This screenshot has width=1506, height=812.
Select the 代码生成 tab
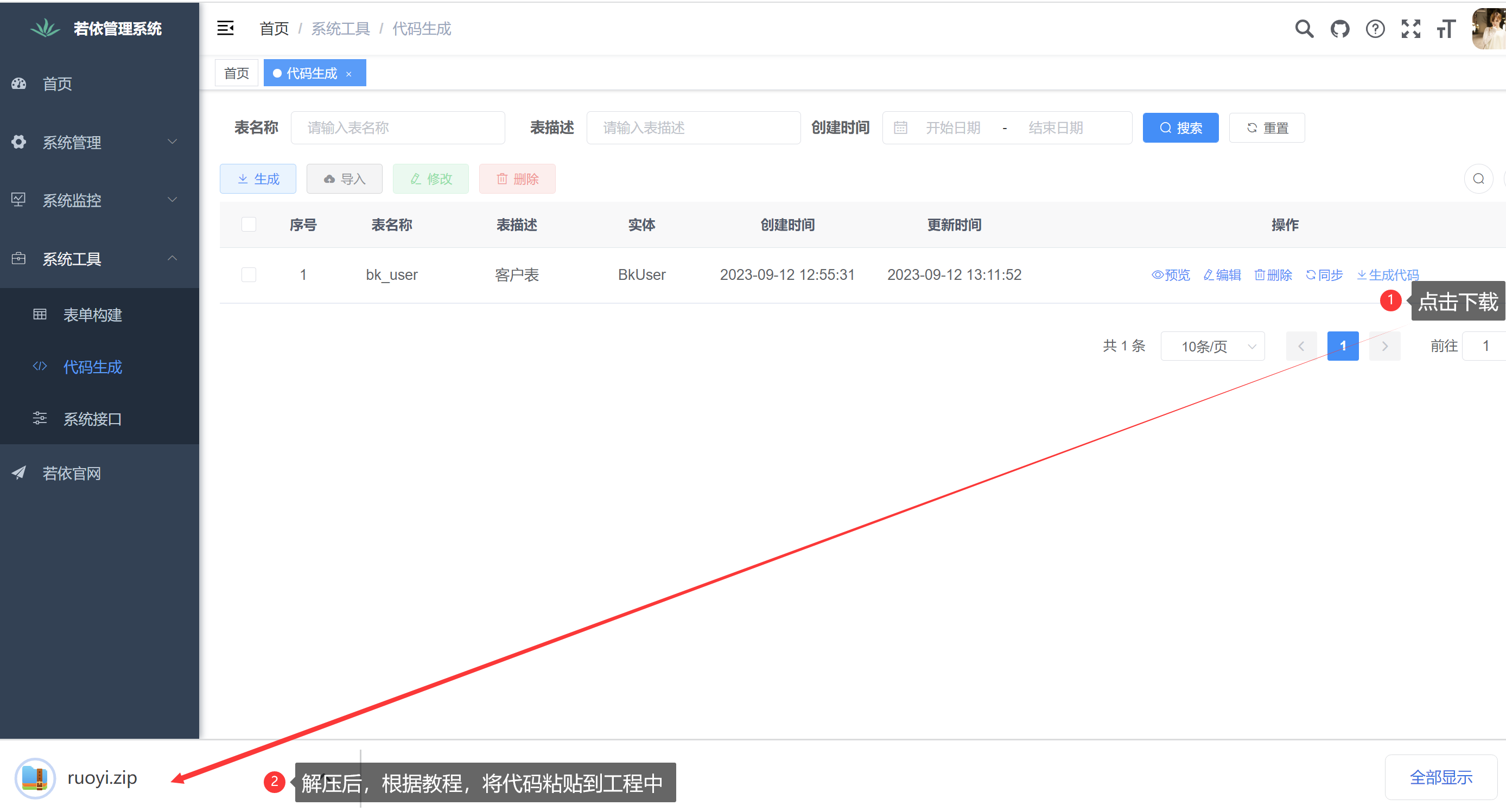314,73
